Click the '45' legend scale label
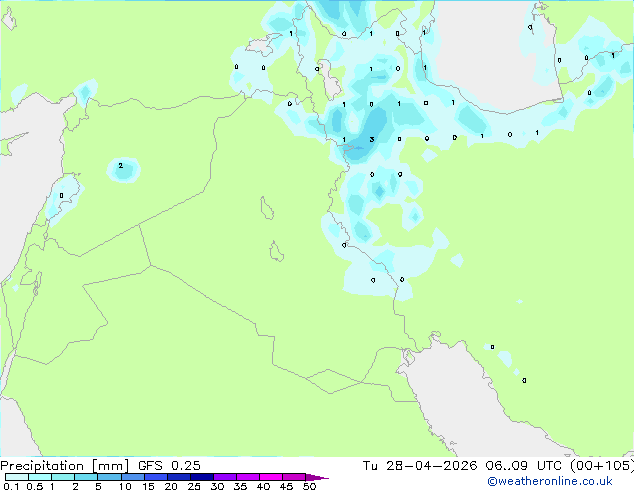Screen dimensions: 634x490 pos(286,486)
